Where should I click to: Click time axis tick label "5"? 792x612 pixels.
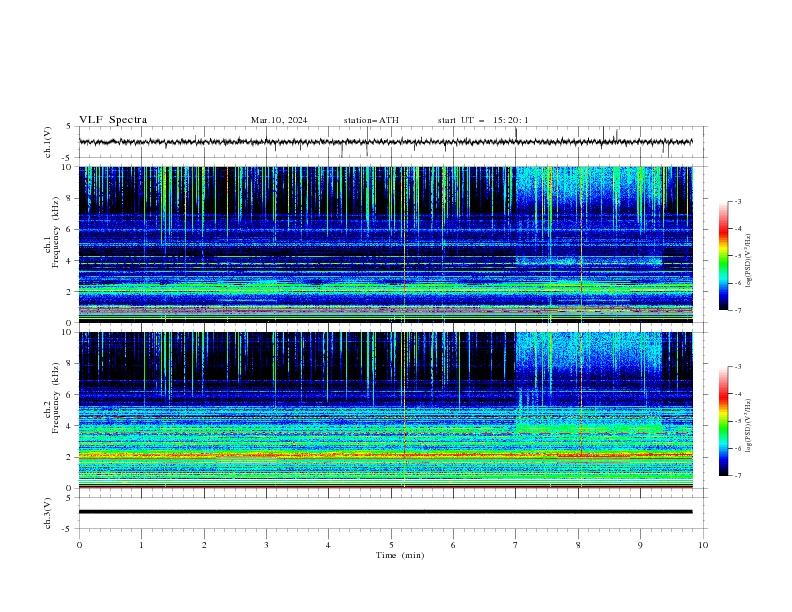[391, 545]
